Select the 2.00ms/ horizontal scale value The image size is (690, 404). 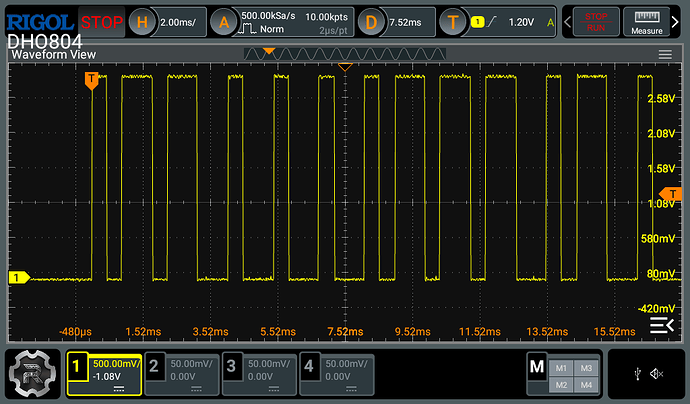pos(178,22)
